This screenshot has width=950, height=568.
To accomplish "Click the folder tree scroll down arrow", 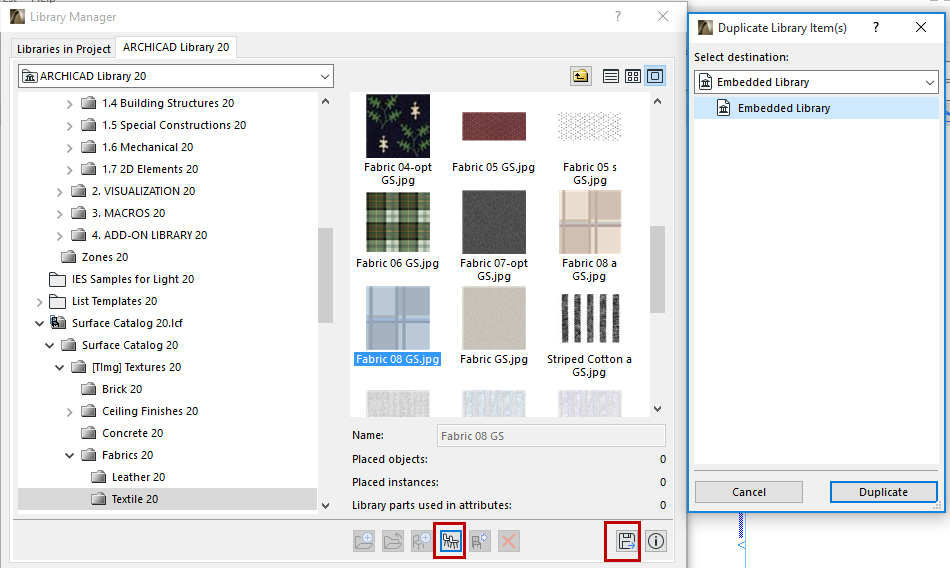I will tap(325, 506).
